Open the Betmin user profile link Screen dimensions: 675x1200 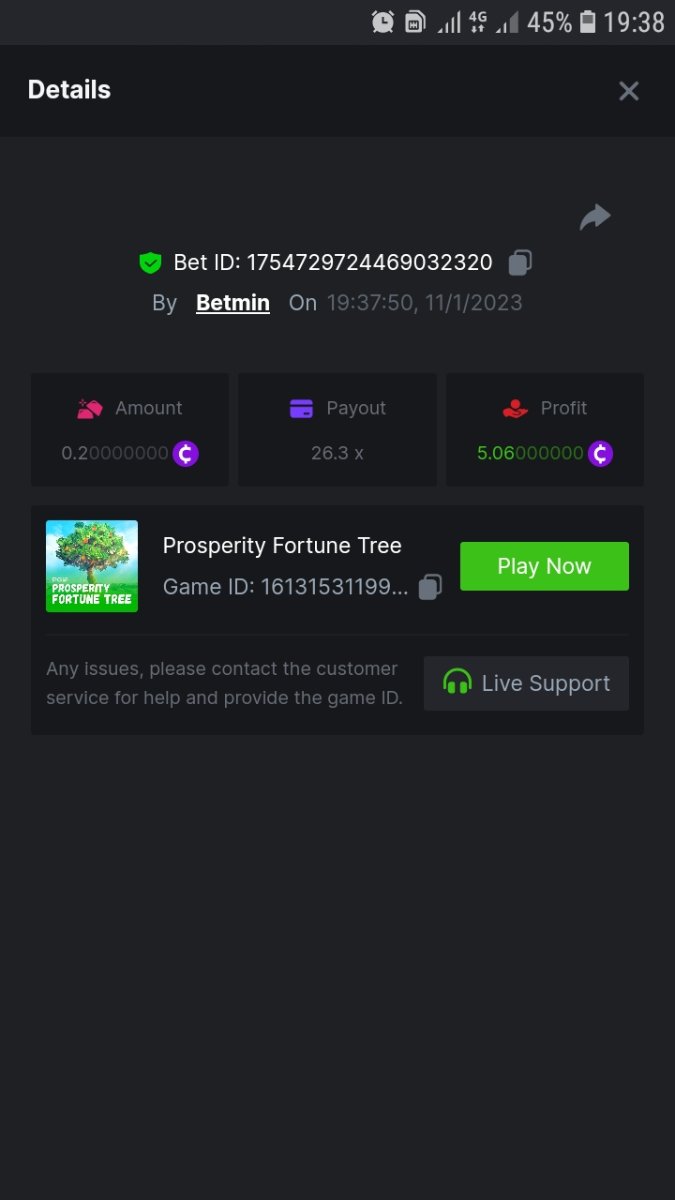[233, 303]
